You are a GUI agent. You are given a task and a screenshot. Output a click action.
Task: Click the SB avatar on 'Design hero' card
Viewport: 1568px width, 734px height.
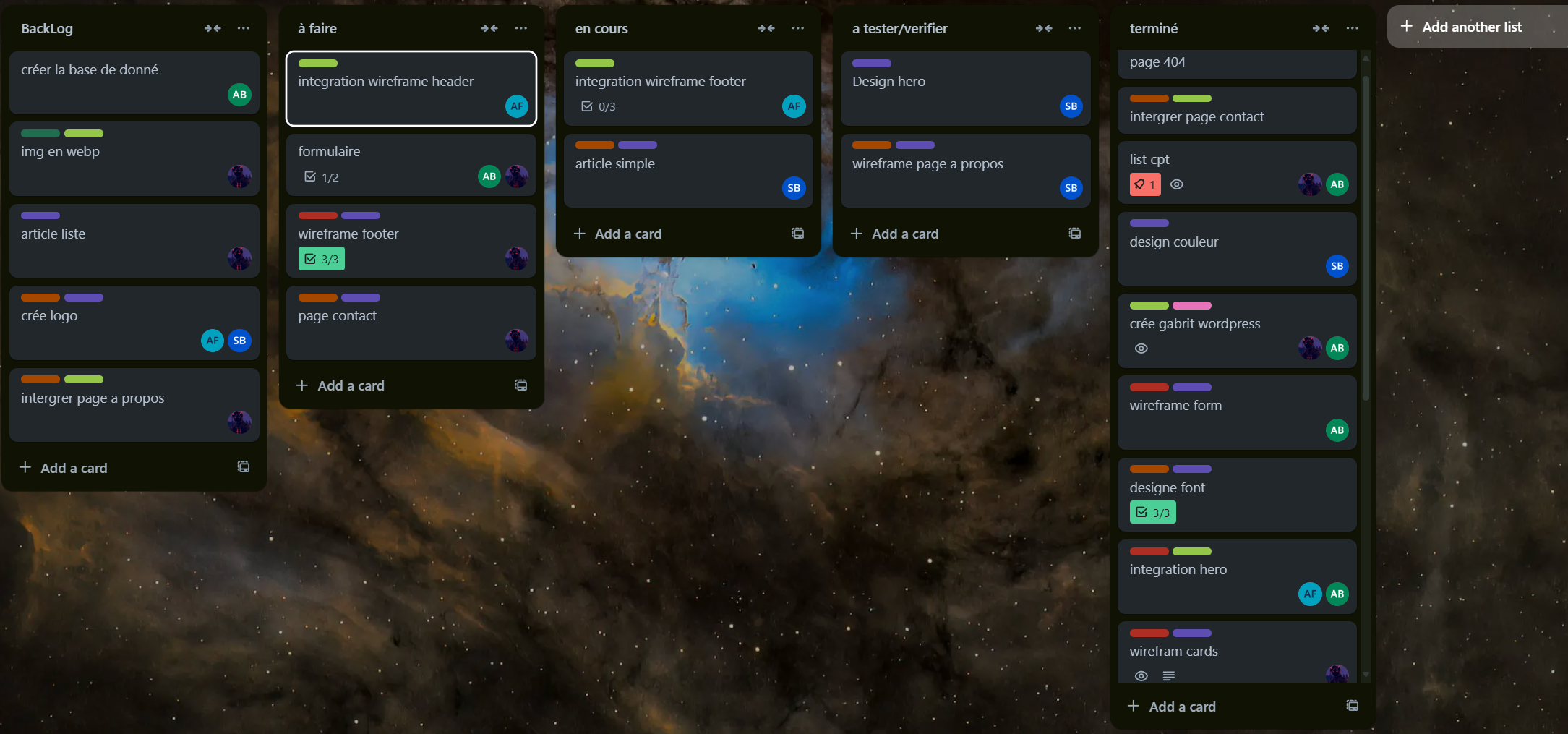click(x=1071, y=106)
